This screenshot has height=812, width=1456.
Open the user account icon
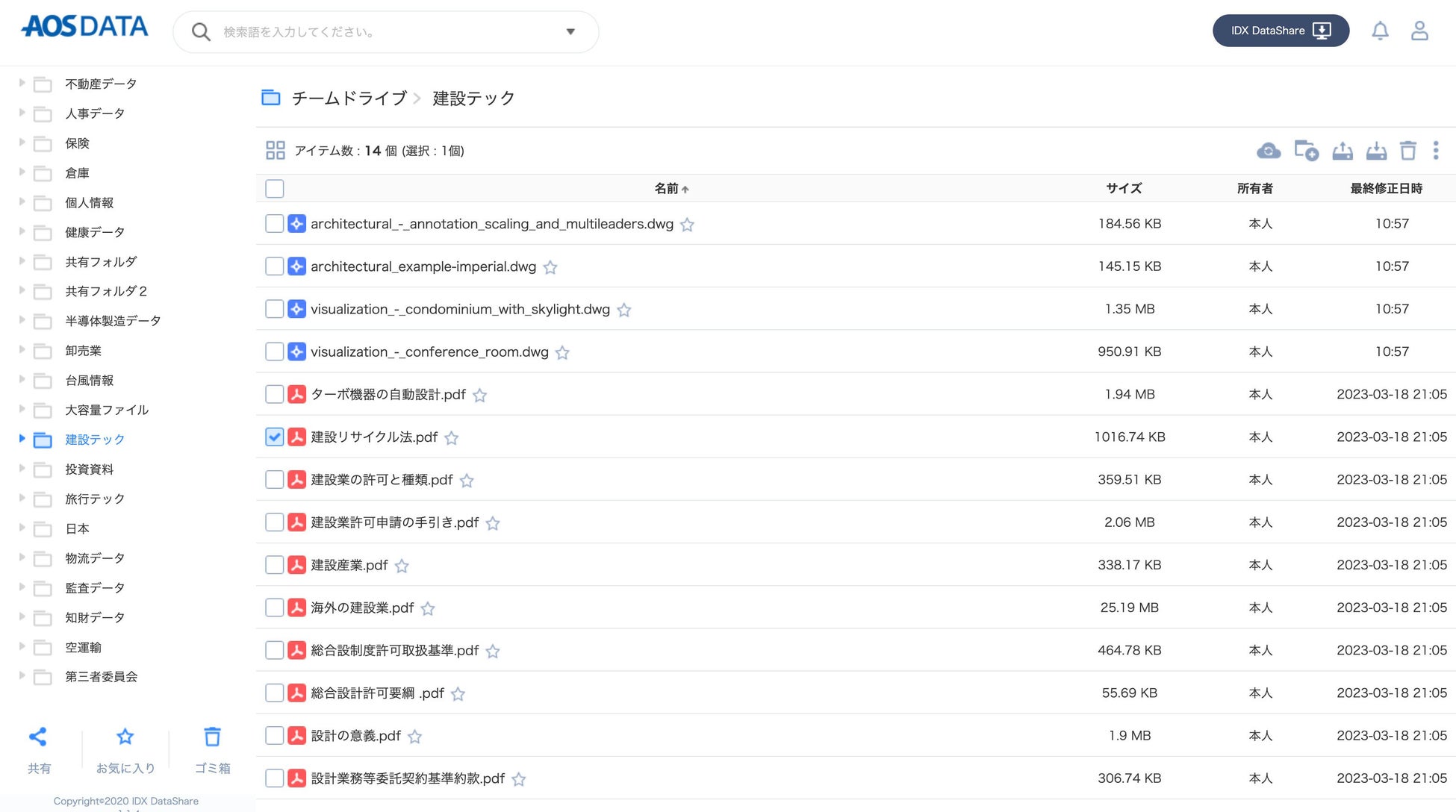1419,31
